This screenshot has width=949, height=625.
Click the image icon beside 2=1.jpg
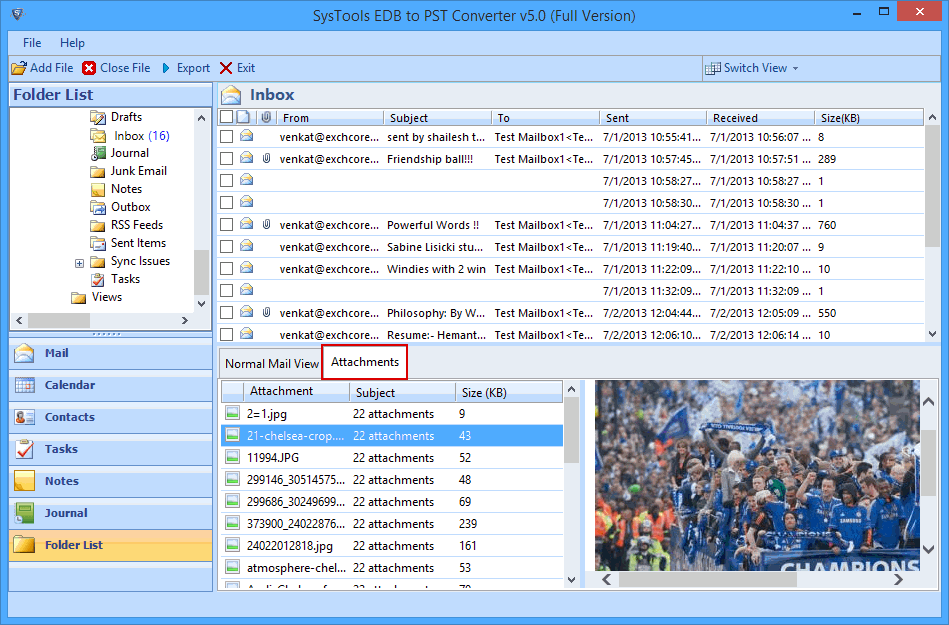tap(232, 413)
